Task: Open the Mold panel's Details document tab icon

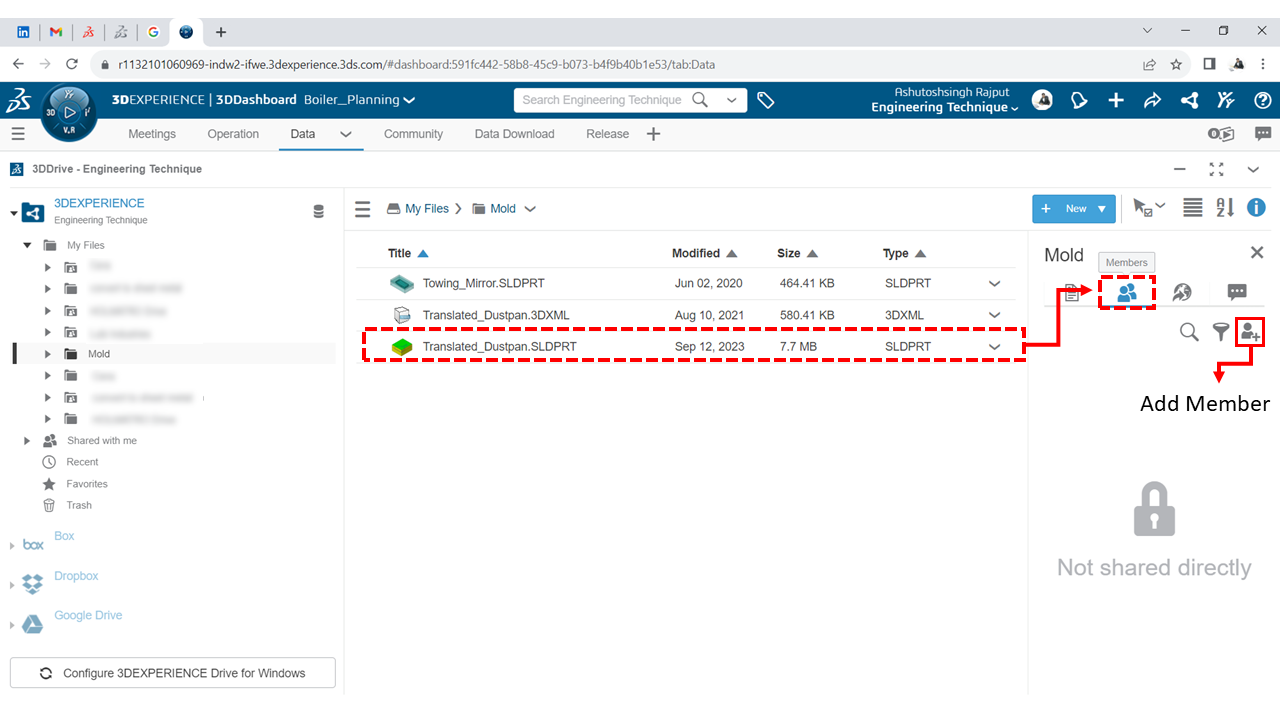Action: (x=1071, y=293)
